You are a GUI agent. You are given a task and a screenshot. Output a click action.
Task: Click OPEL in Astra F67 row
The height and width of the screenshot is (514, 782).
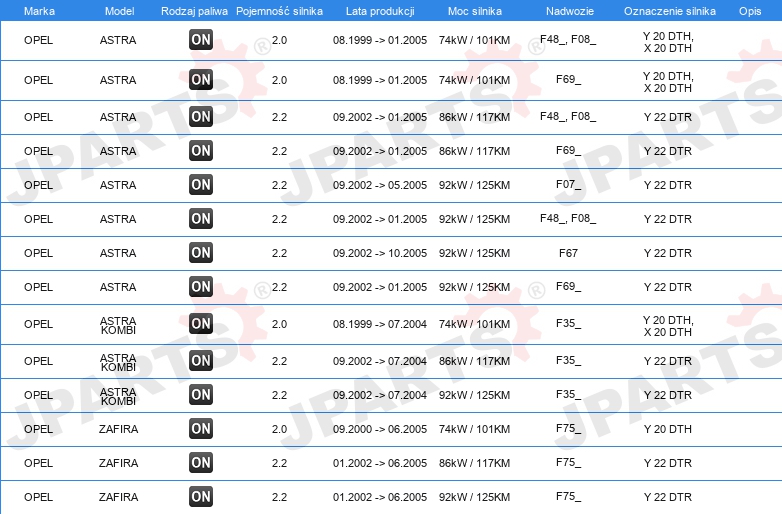[38, 253]
